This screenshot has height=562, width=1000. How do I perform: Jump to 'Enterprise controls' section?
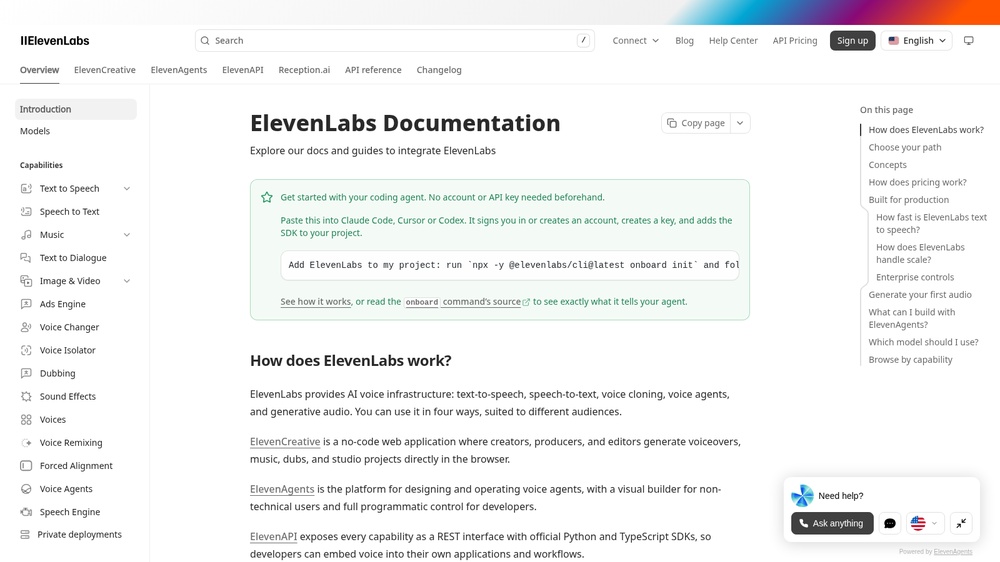pyautogui.click(x=915, y=277)
